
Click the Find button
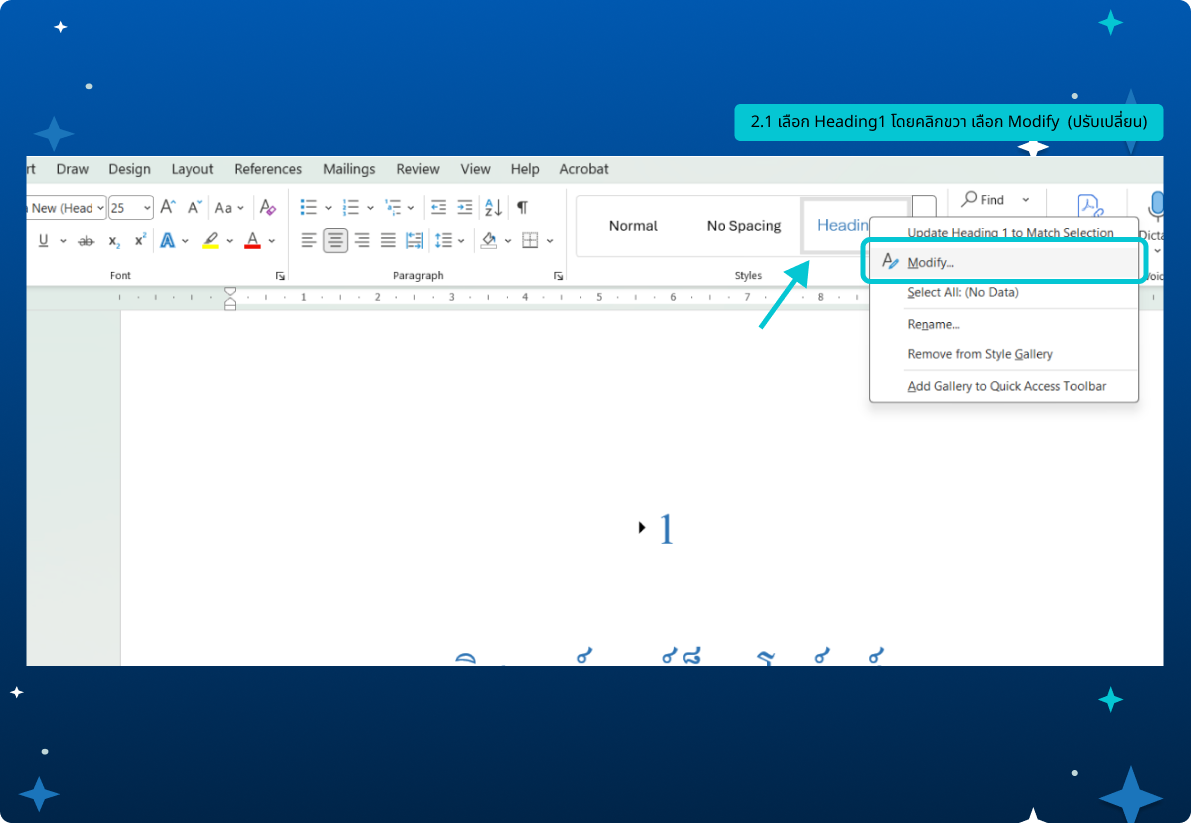[x=983, y=200]
